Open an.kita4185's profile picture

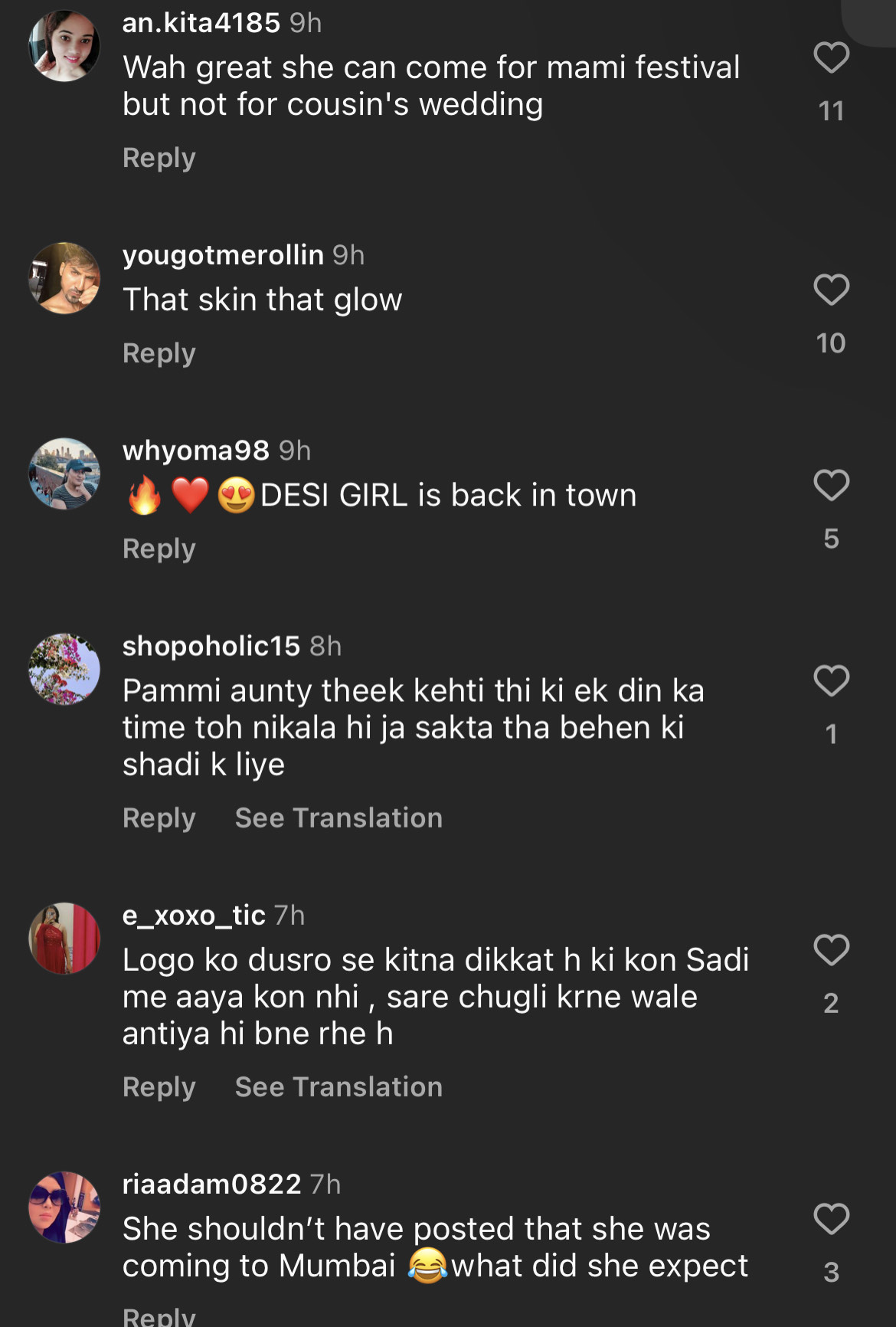click(64, 46)
